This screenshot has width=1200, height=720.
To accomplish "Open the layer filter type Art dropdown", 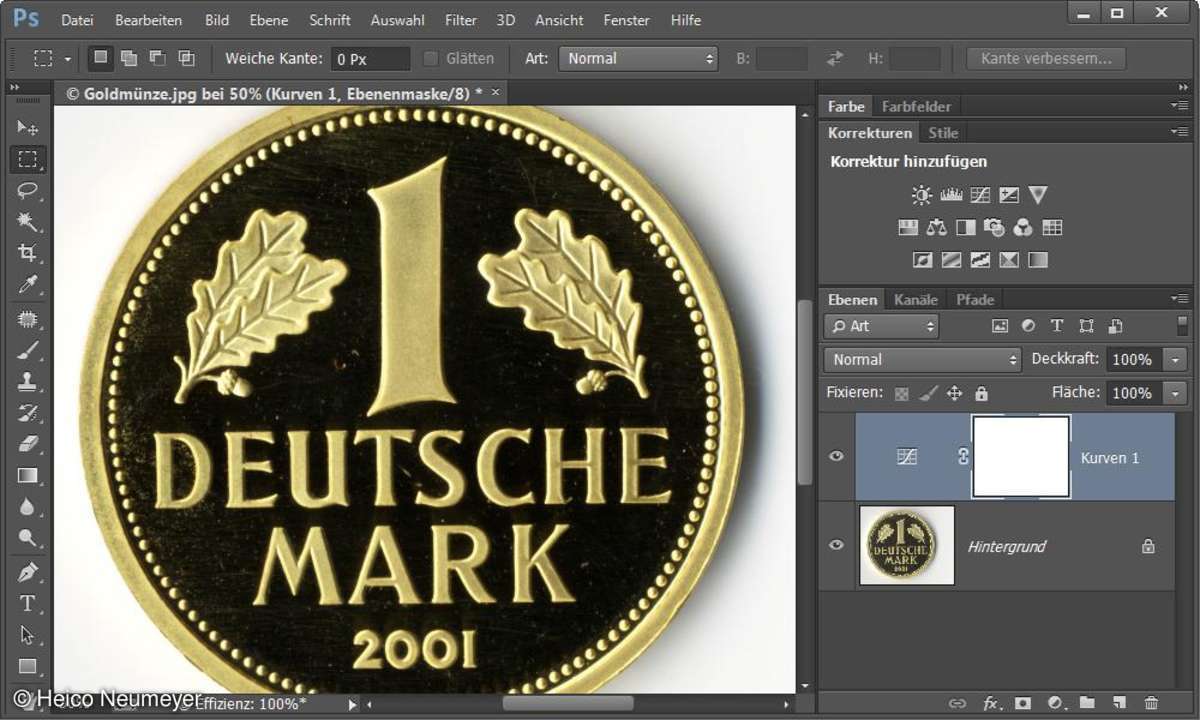I will point(882,326).
